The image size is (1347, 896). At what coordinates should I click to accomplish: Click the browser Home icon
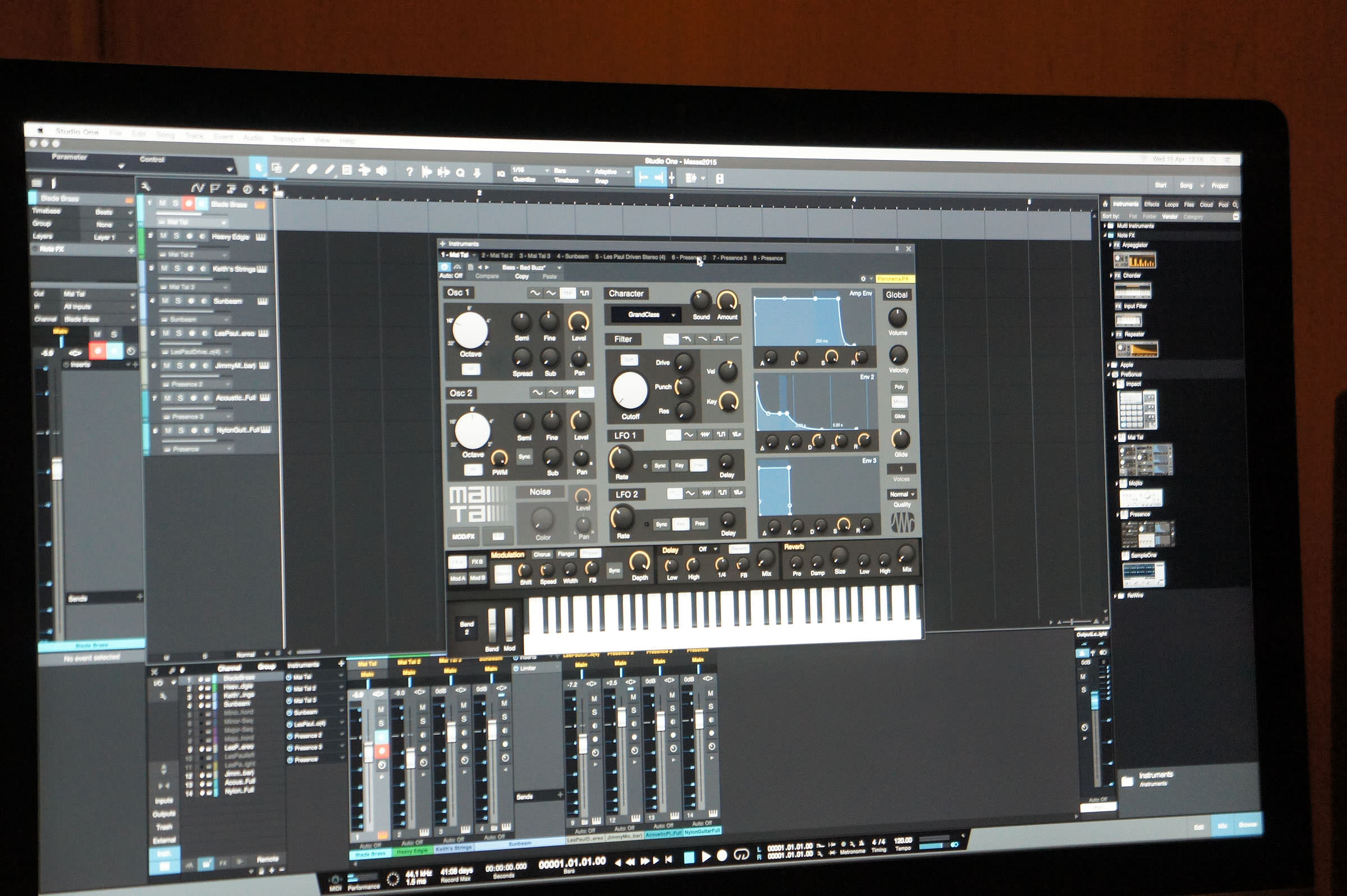pos(1105,204)
